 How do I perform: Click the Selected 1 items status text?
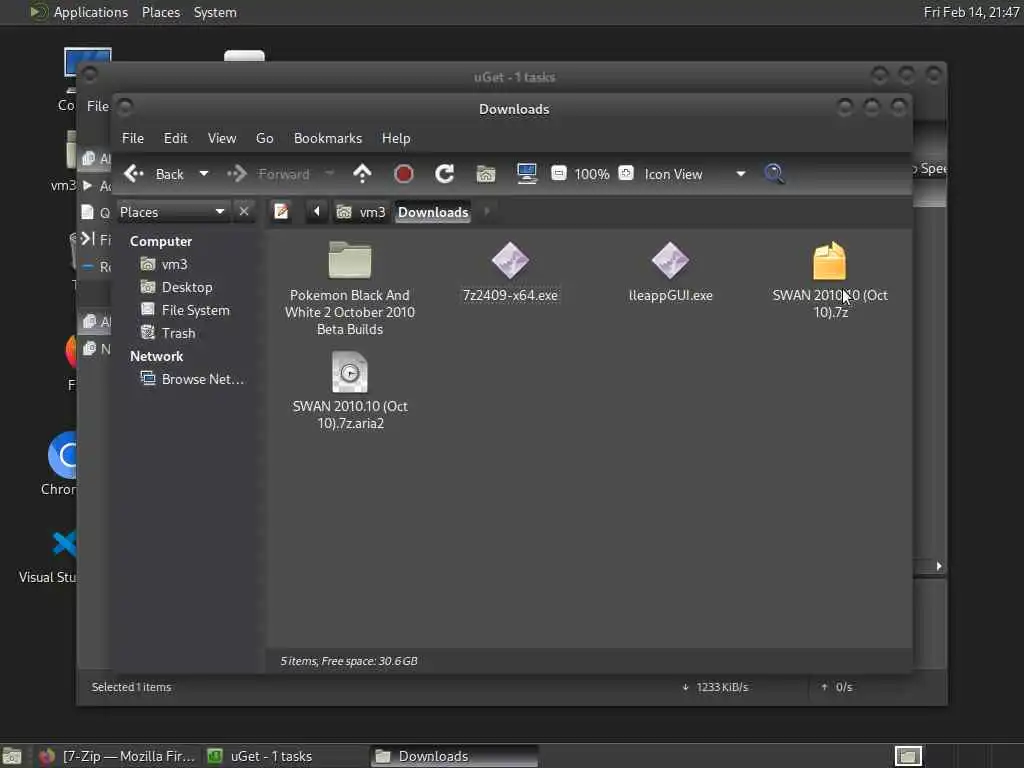(x=131, y=687)
